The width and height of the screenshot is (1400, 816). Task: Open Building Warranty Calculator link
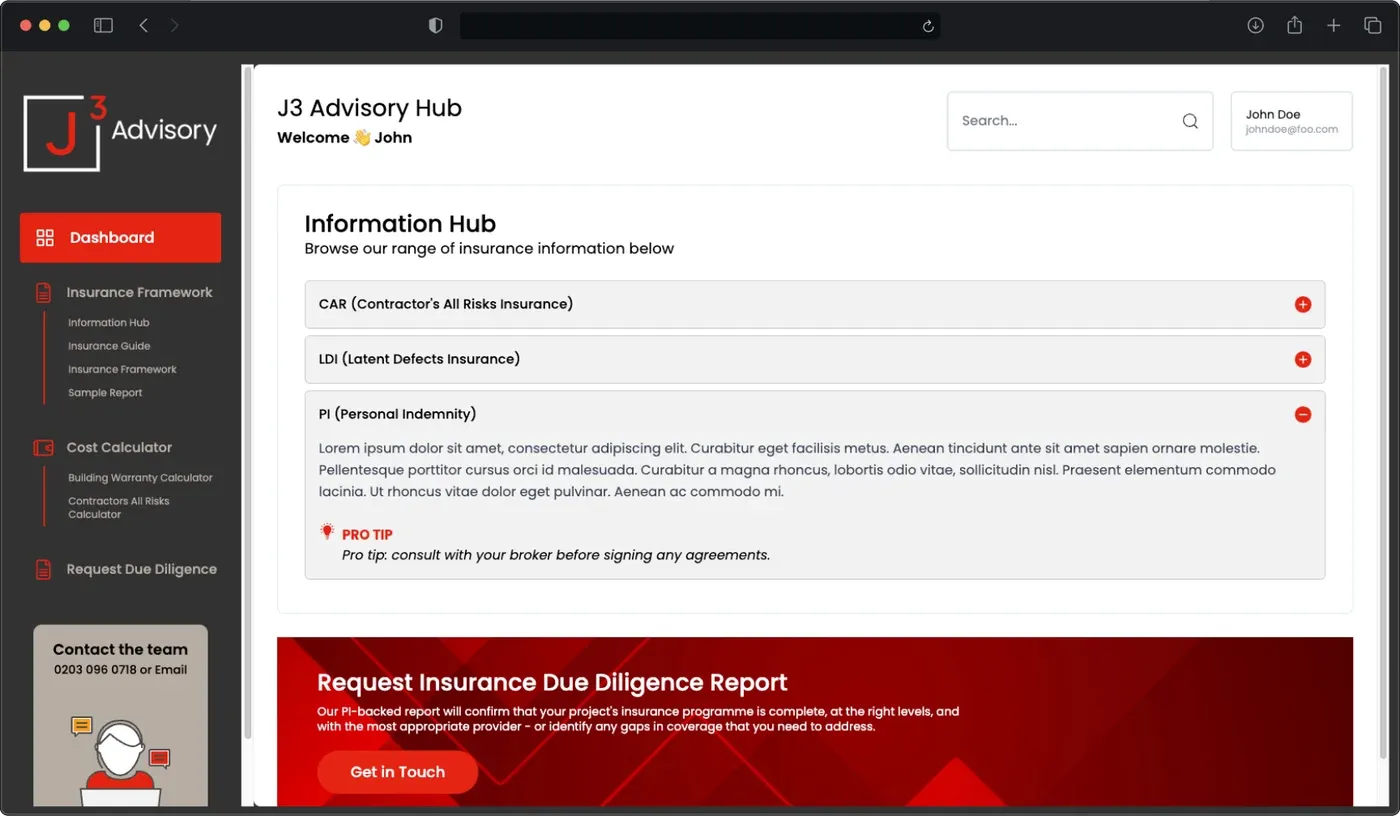pos(140,478)
